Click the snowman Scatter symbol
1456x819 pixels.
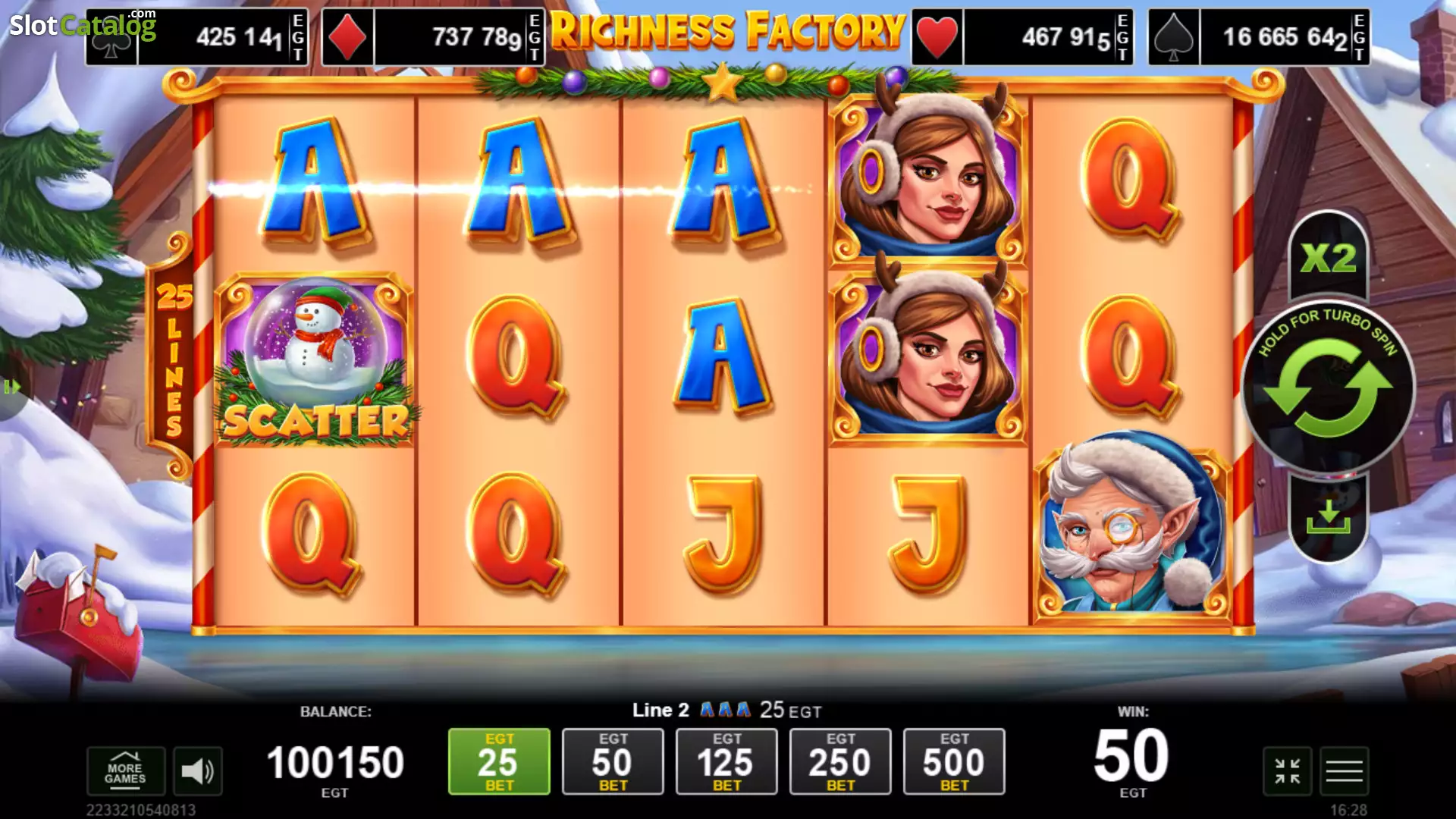315,360
